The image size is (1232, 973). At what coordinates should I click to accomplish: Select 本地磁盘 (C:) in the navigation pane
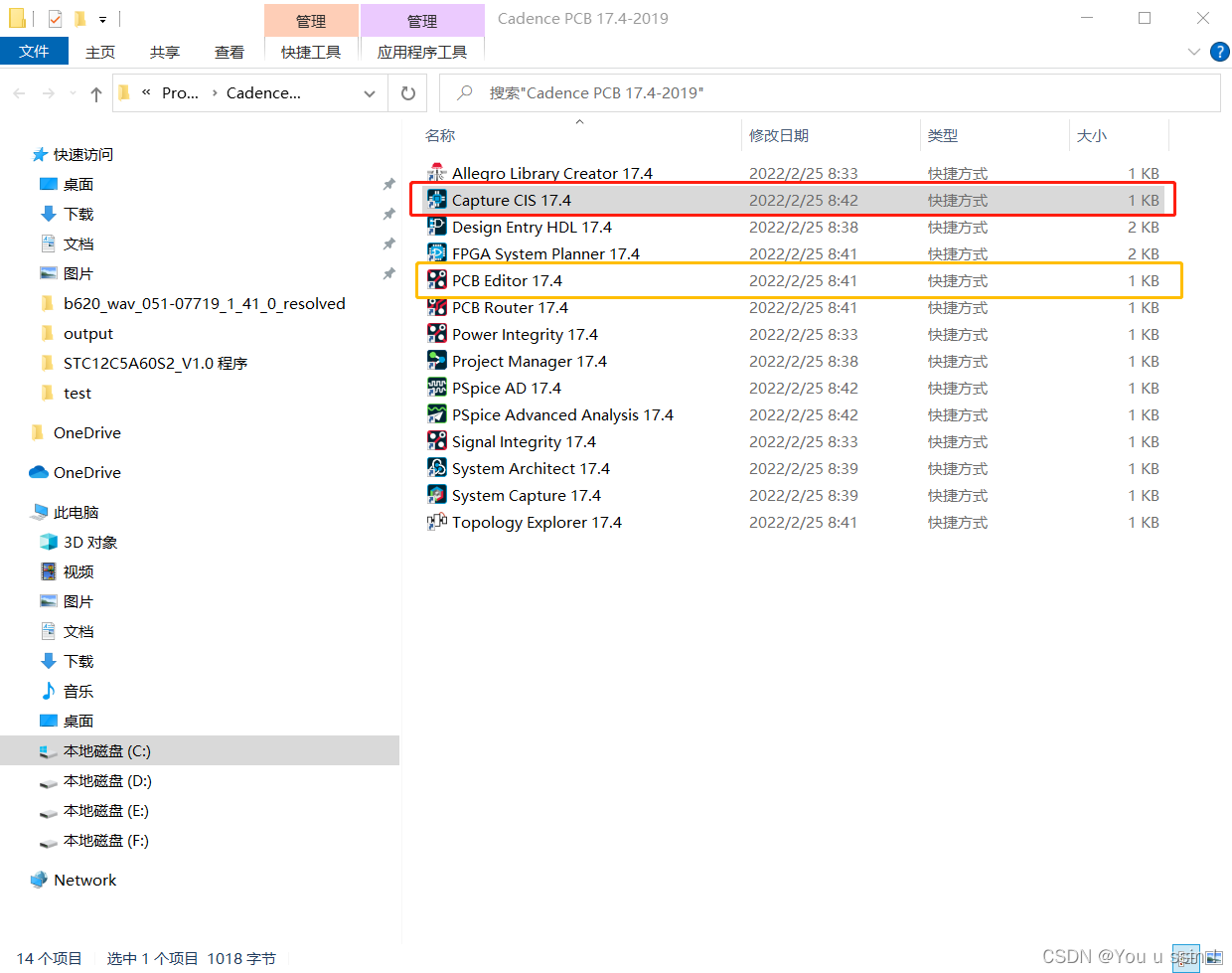[x=200, y=751]
